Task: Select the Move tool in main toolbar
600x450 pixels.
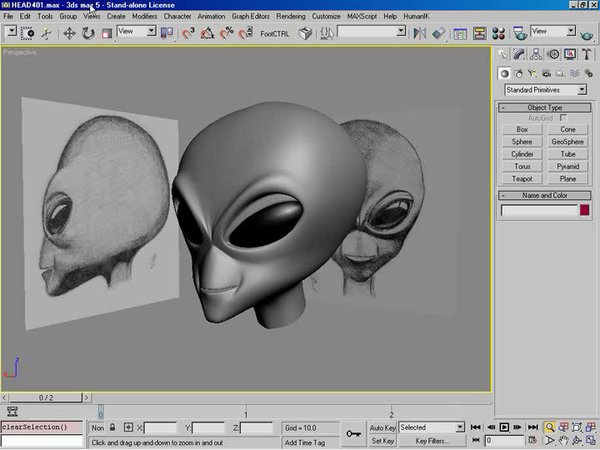Action: (x=70, y=33)
